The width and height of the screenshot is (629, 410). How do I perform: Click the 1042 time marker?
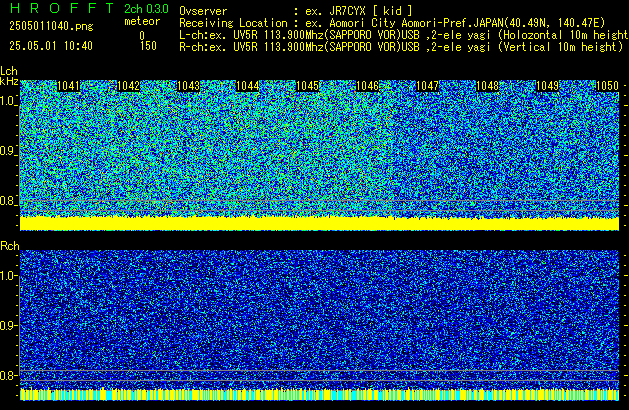(x=128, y=86)
